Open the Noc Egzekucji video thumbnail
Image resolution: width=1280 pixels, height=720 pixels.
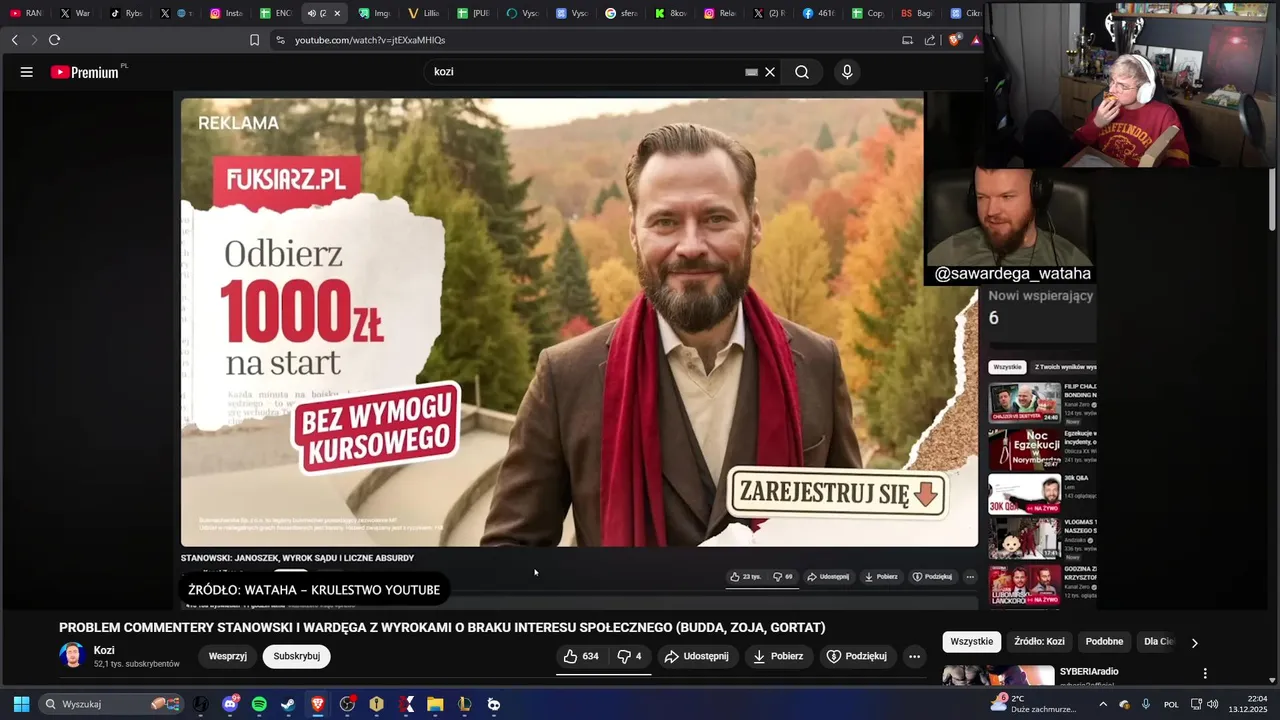(1024, 449)
